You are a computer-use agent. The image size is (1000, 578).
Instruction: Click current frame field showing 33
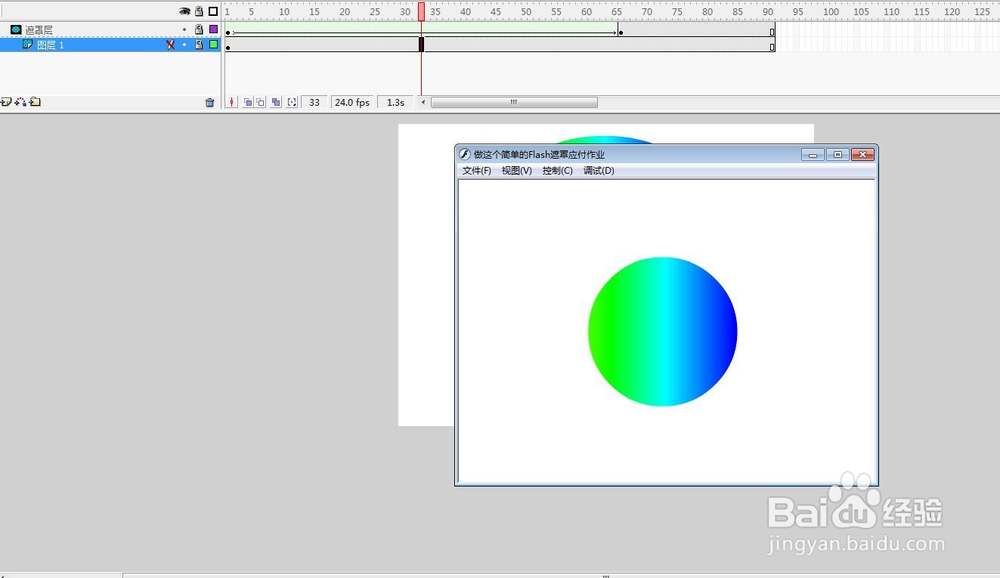(x=314, y=102)
